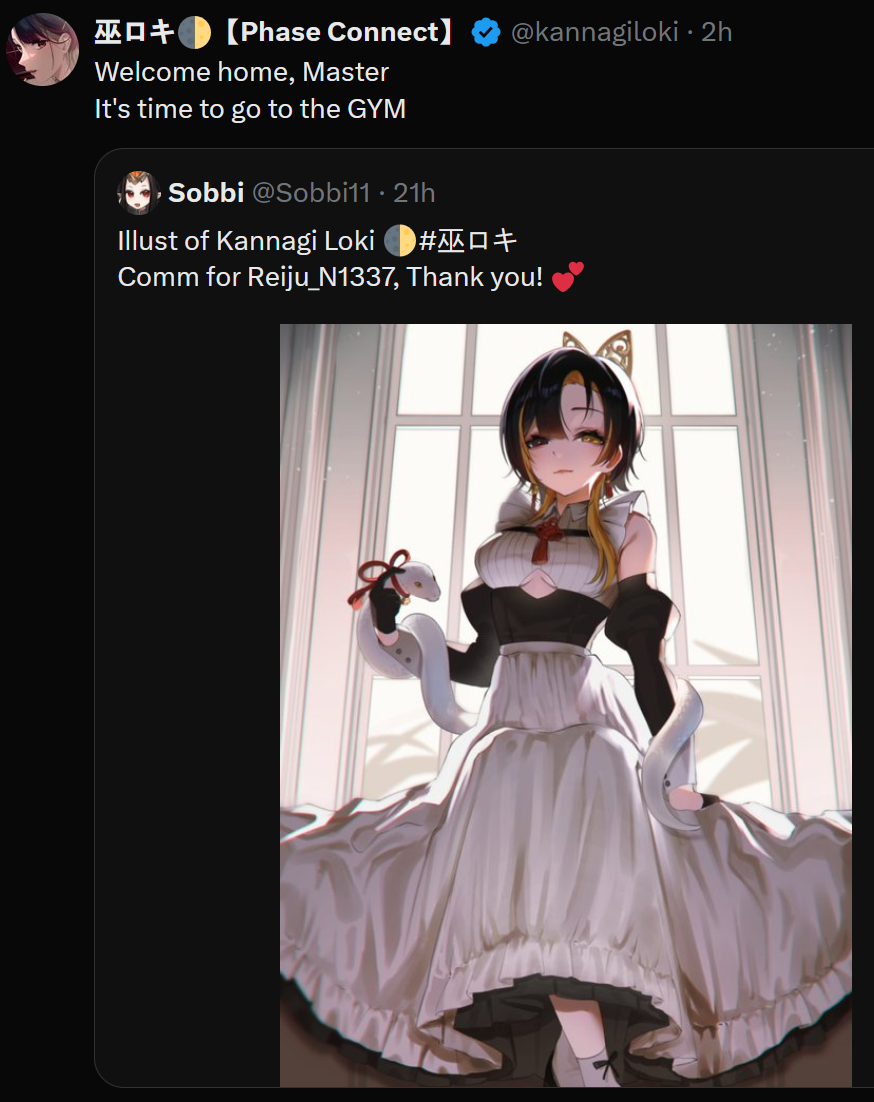Open Sobbi's small avatar in quoted tweet
Screen dimensions: 874x1102
138,193
